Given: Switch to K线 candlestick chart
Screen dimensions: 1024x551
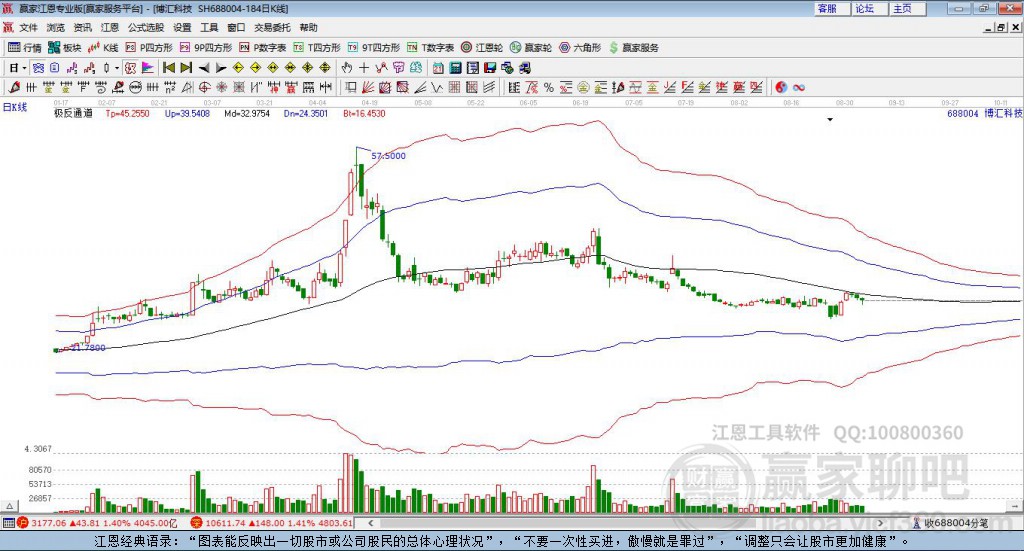Looking at the screenshot, I should click(103, 48).
